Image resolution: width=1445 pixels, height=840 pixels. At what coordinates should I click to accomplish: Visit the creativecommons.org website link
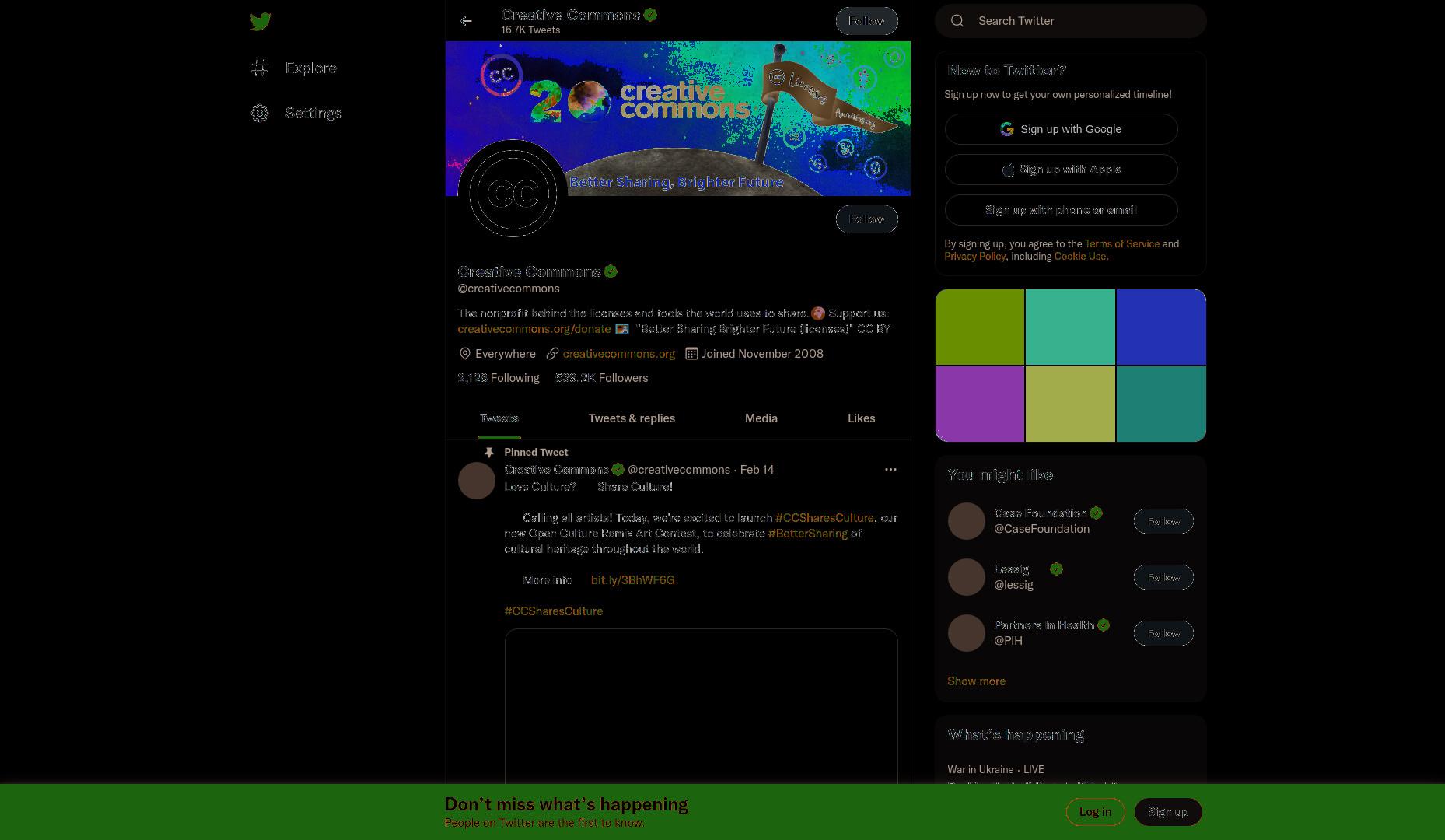click(619, 354)
